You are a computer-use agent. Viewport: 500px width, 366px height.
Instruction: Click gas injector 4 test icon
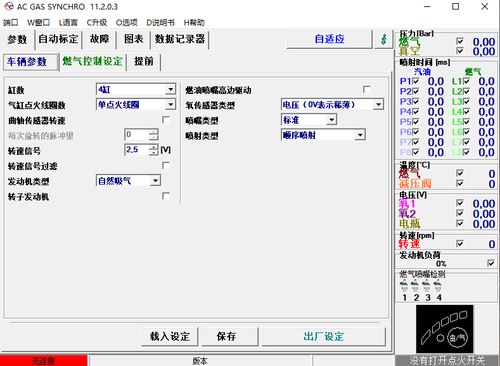pos(438,286)
